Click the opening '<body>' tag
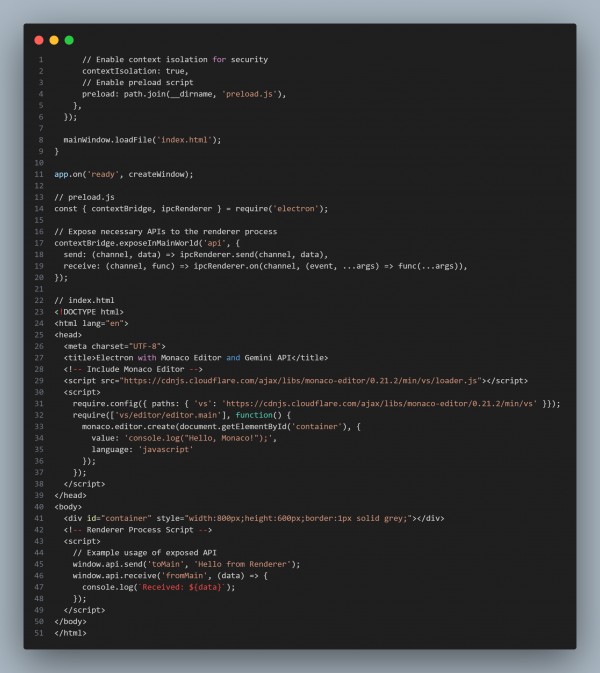600x673 pixels. (x=68, y=507)
